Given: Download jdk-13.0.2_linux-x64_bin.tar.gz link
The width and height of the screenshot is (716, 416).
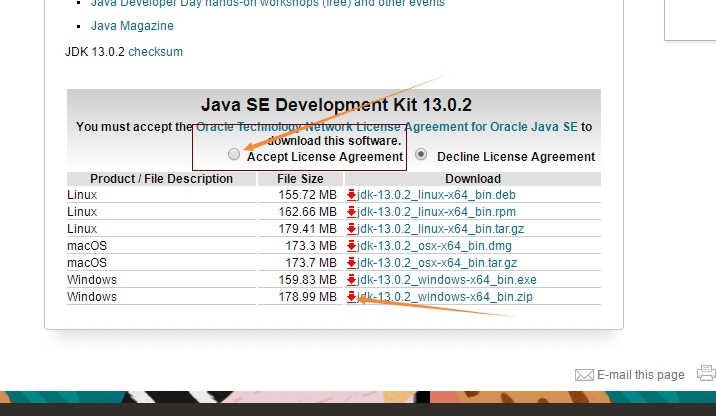Looking at the screenshot, I should click(x=440, y=229).
